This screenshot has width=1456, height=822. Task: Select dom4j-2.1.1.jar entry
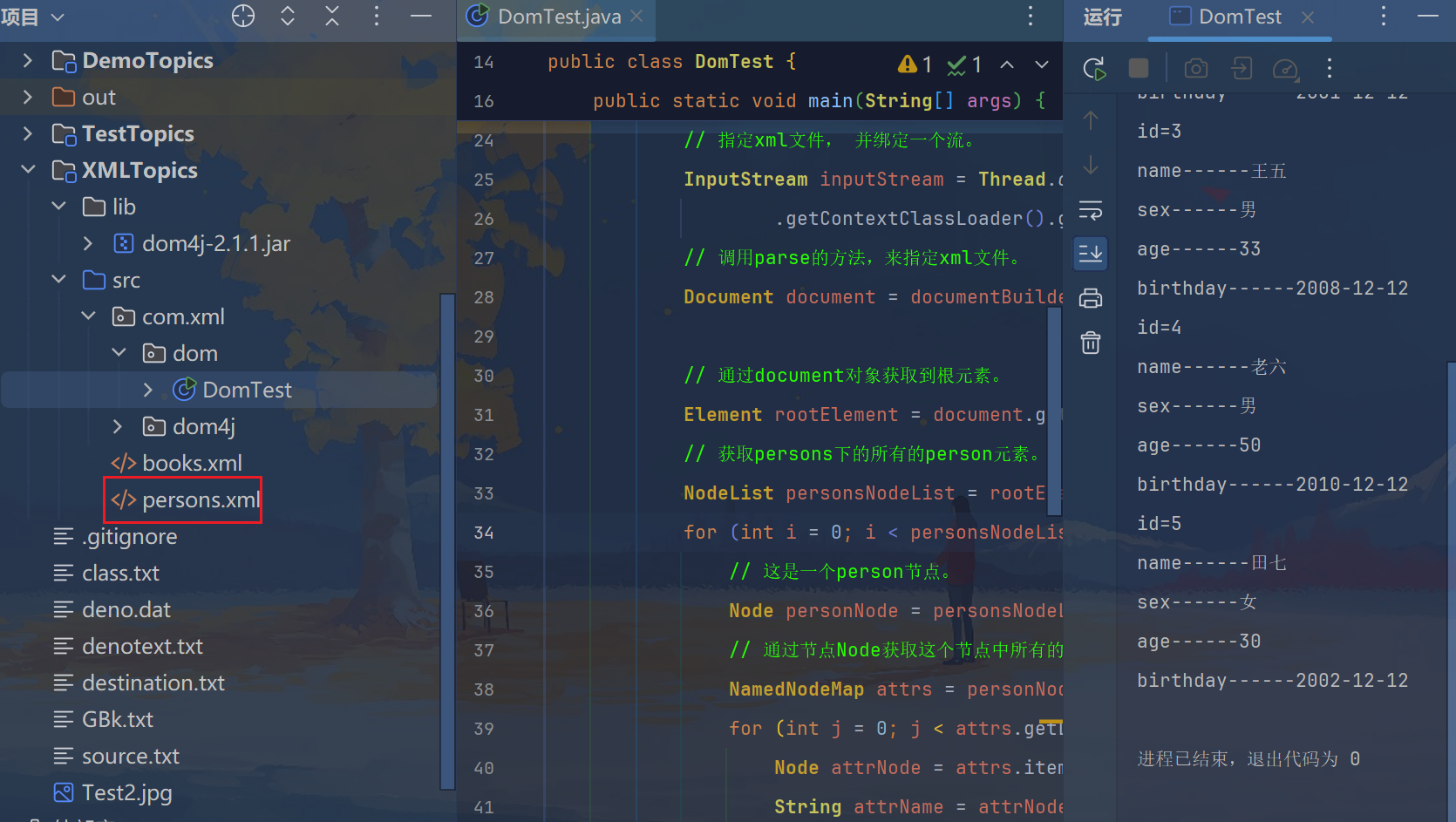point(202,243)
